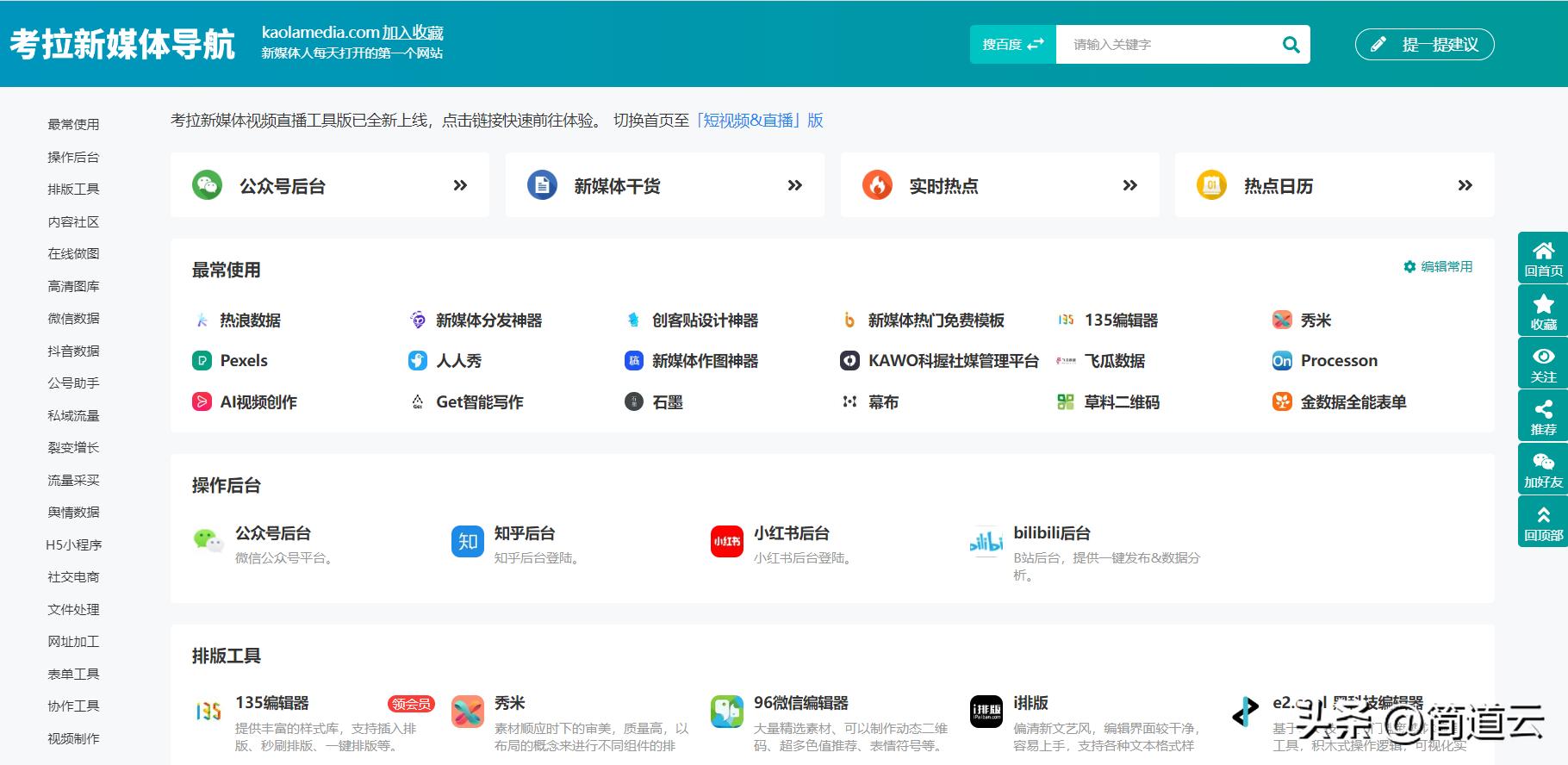Viewport: 1568px width, 765px height.
Task: Expand the 热点日历 card double chevron
Action: pos(1465,185)
